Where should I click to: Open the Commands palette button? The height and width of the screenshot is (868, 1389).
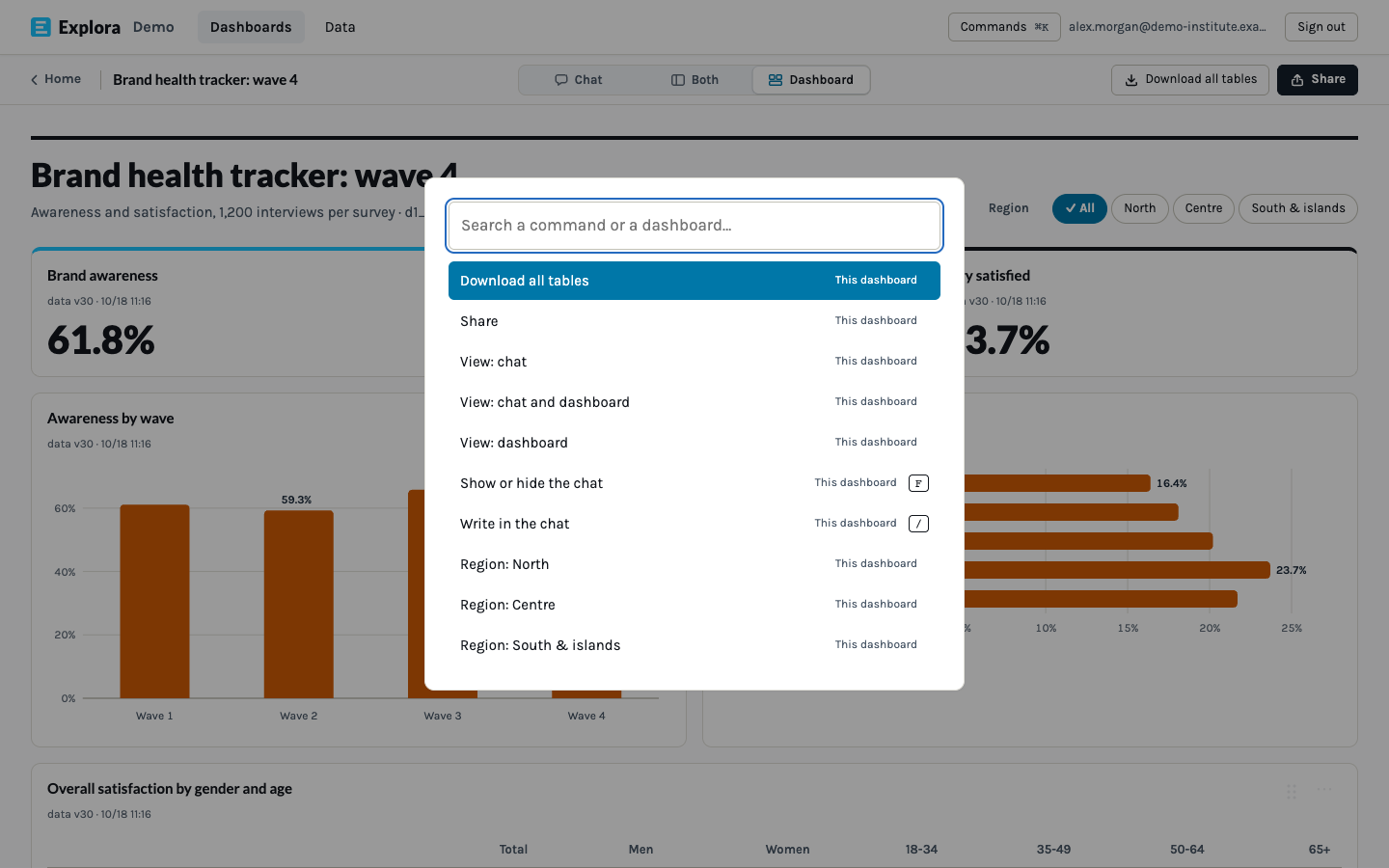1004,27
